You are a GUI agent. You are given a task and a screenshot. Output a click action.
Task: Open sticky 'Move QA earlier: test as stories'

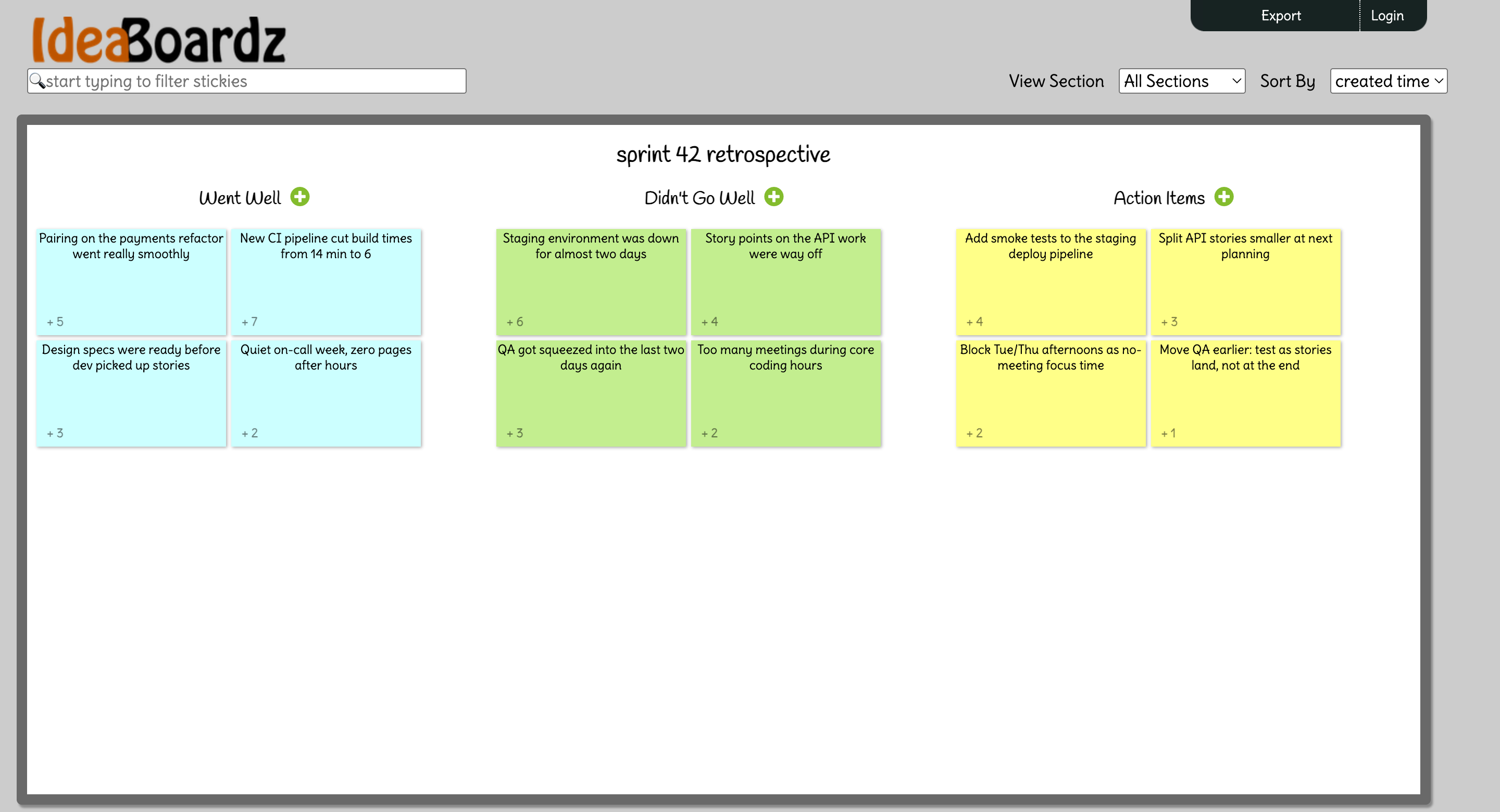pos(1246,394)
